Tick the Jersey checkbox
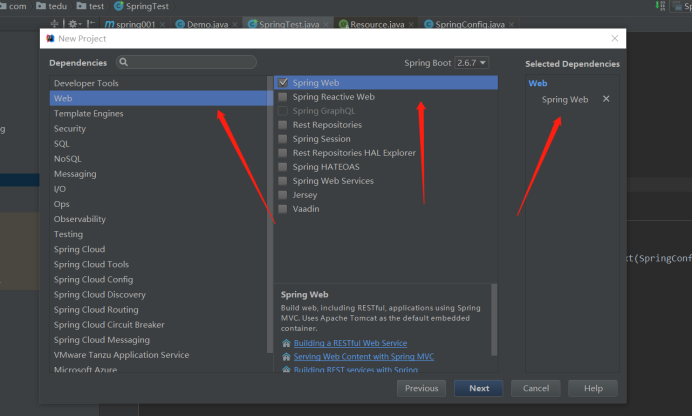This screenshot has width=692, height=417. [283, 195]
